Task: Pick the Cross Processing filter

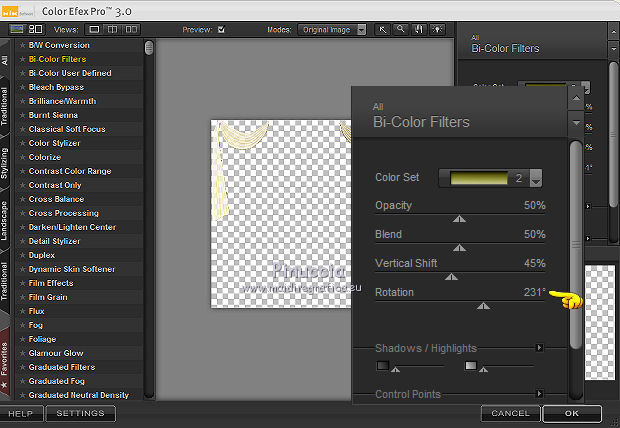Action: [x=64, y=213]
